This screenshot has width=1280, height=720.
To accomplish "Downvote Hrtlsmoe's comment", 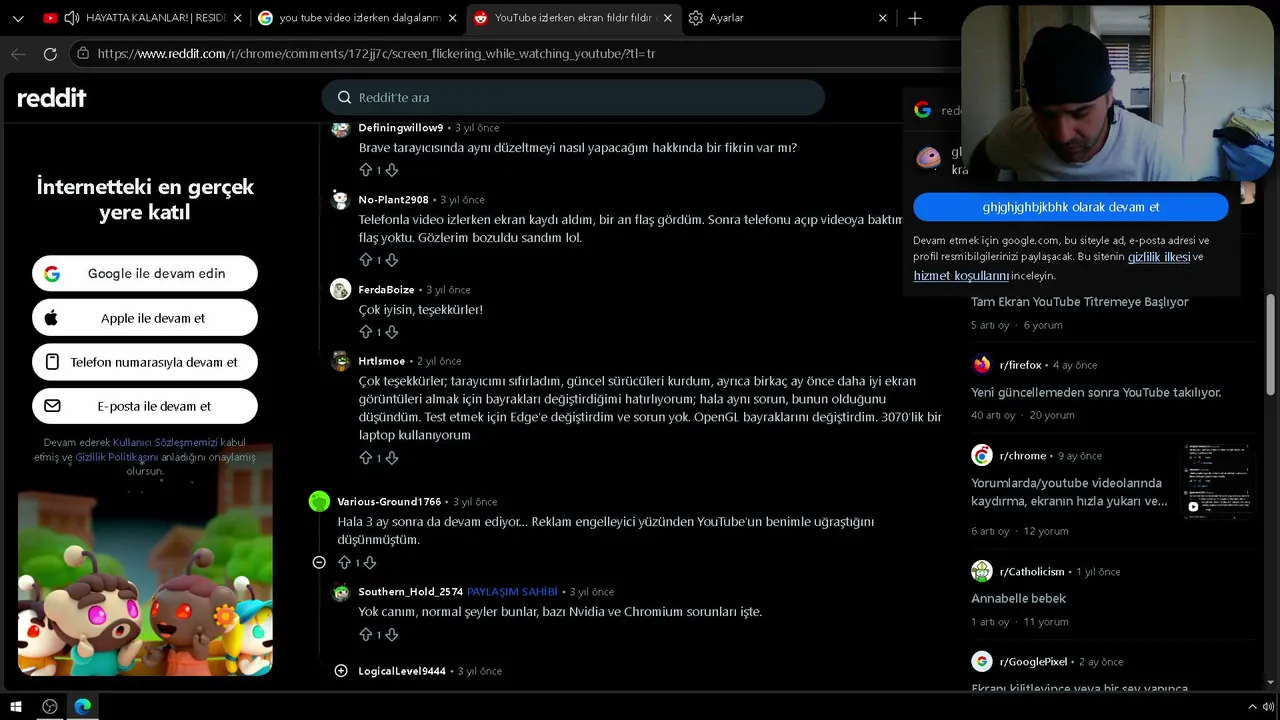I will [392, 458].
